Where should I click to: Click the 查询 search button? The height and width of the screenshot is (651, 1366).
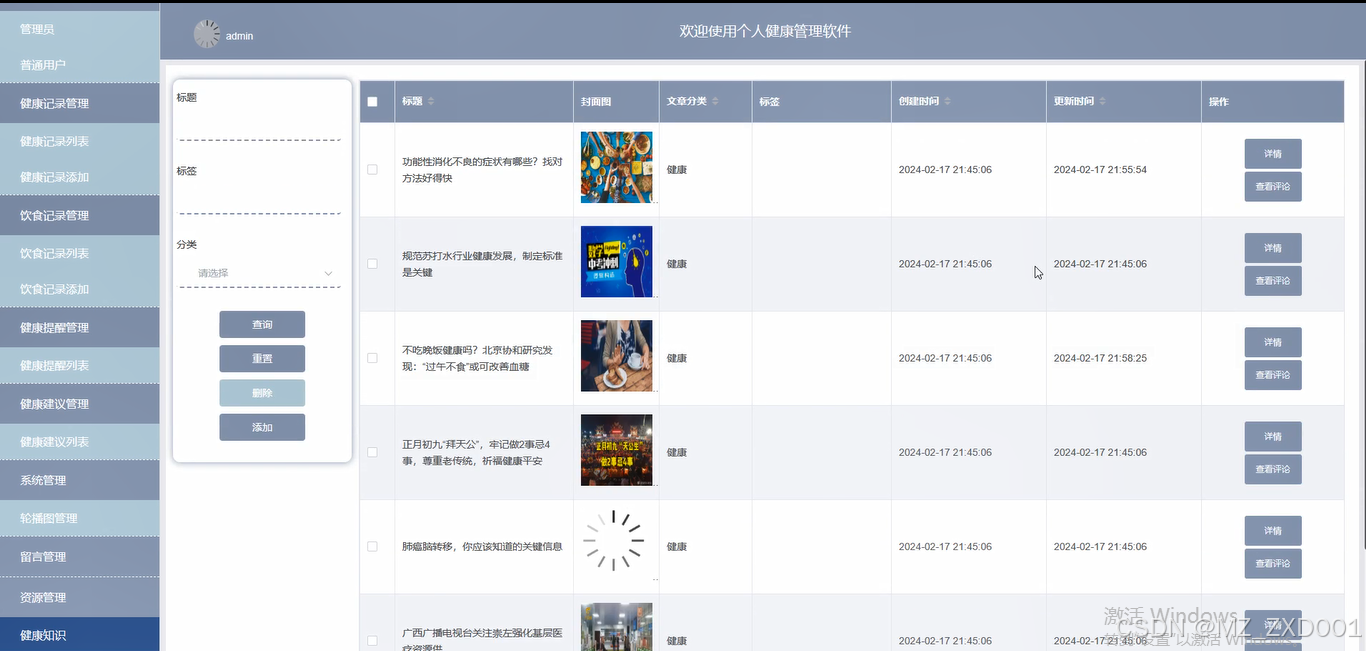(x=262, y=325)
